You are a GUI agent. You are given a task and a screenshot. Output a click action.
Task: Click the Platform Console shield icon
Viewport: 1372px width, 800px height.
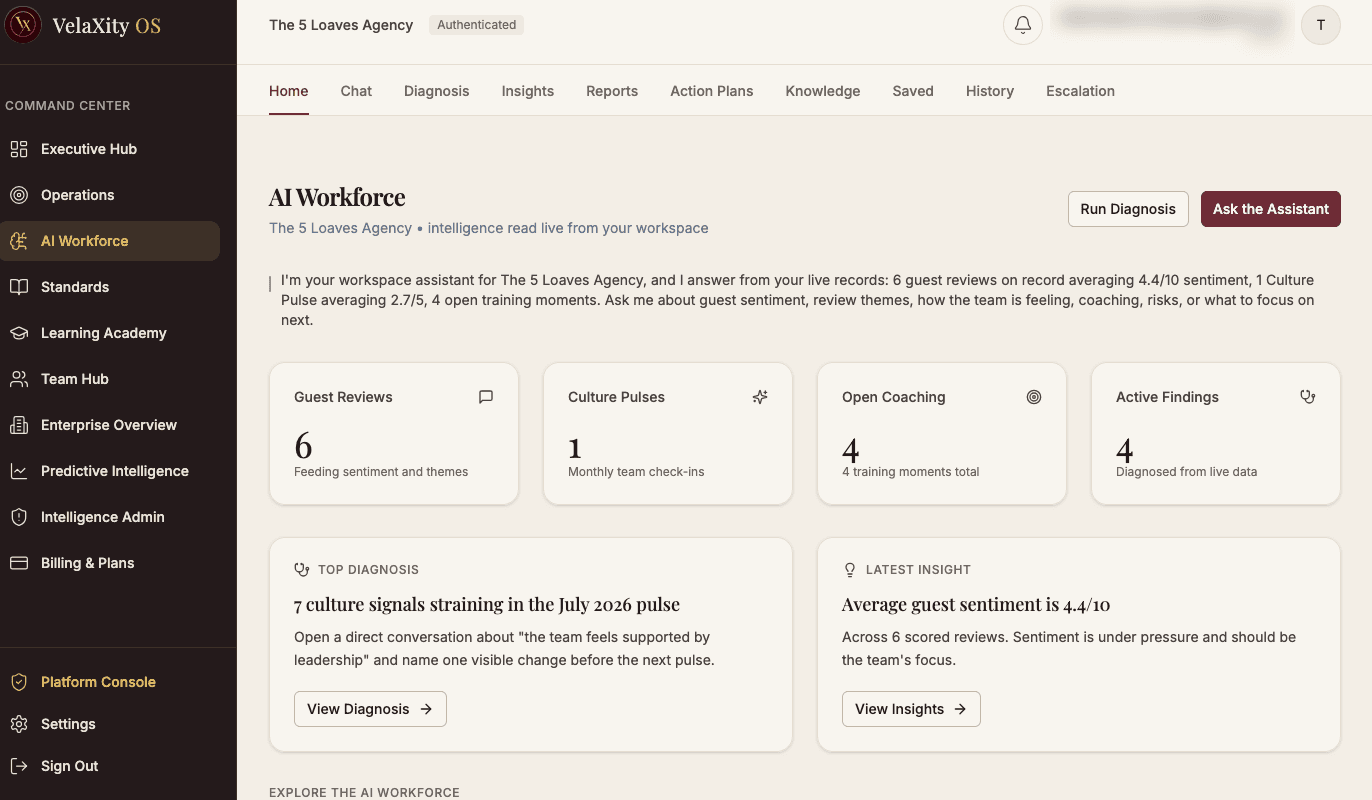[x=18, y=682]
